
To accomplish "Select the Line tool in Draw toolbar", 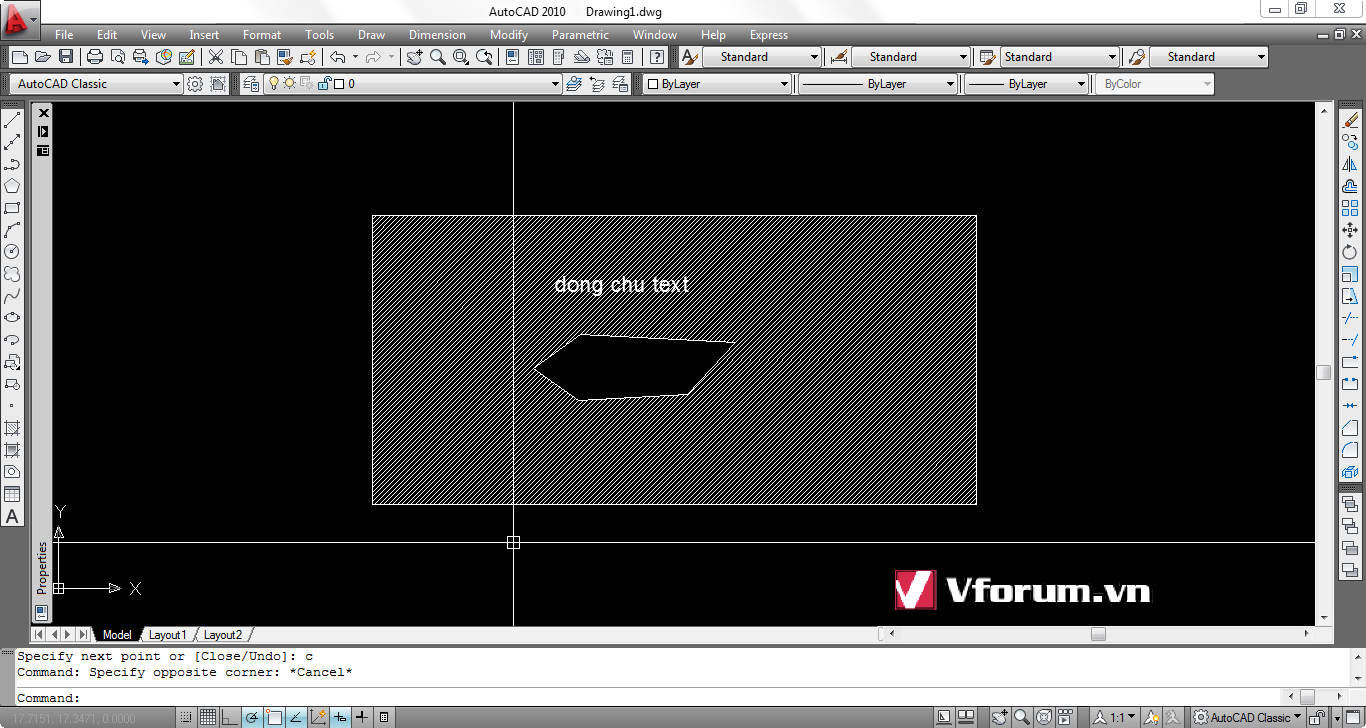I will coord(12,121).
